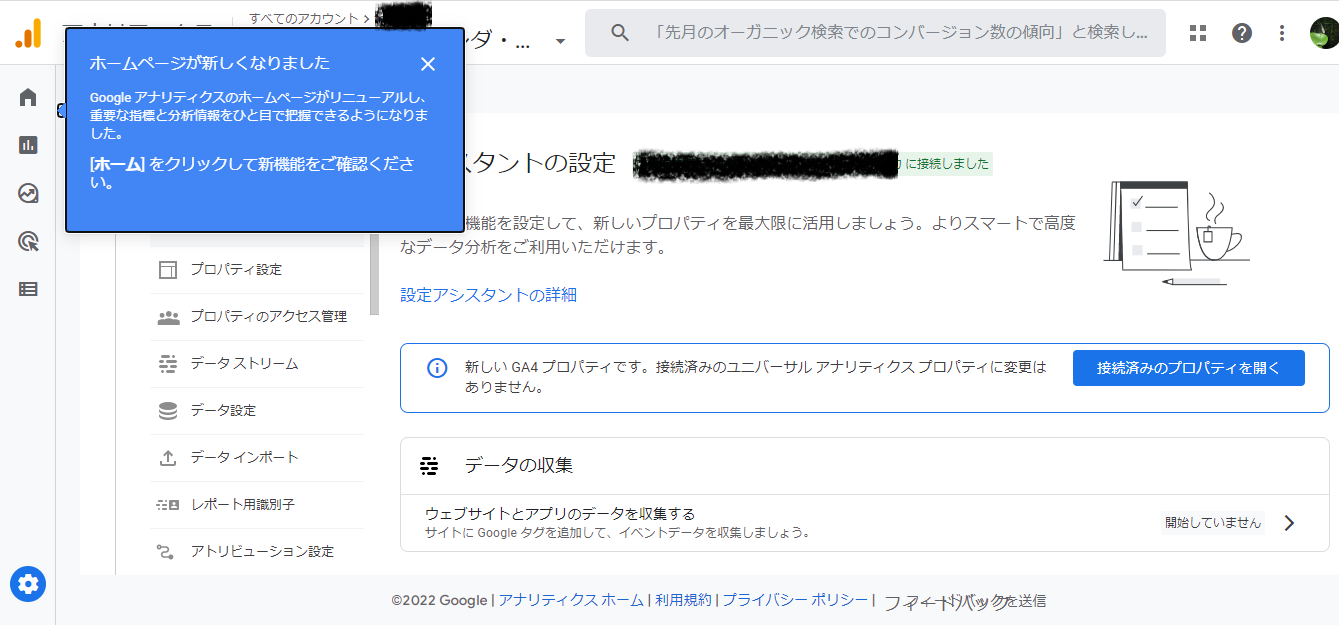
Task: Click the attribution settings path icon
Action: [x=166, y=552]
